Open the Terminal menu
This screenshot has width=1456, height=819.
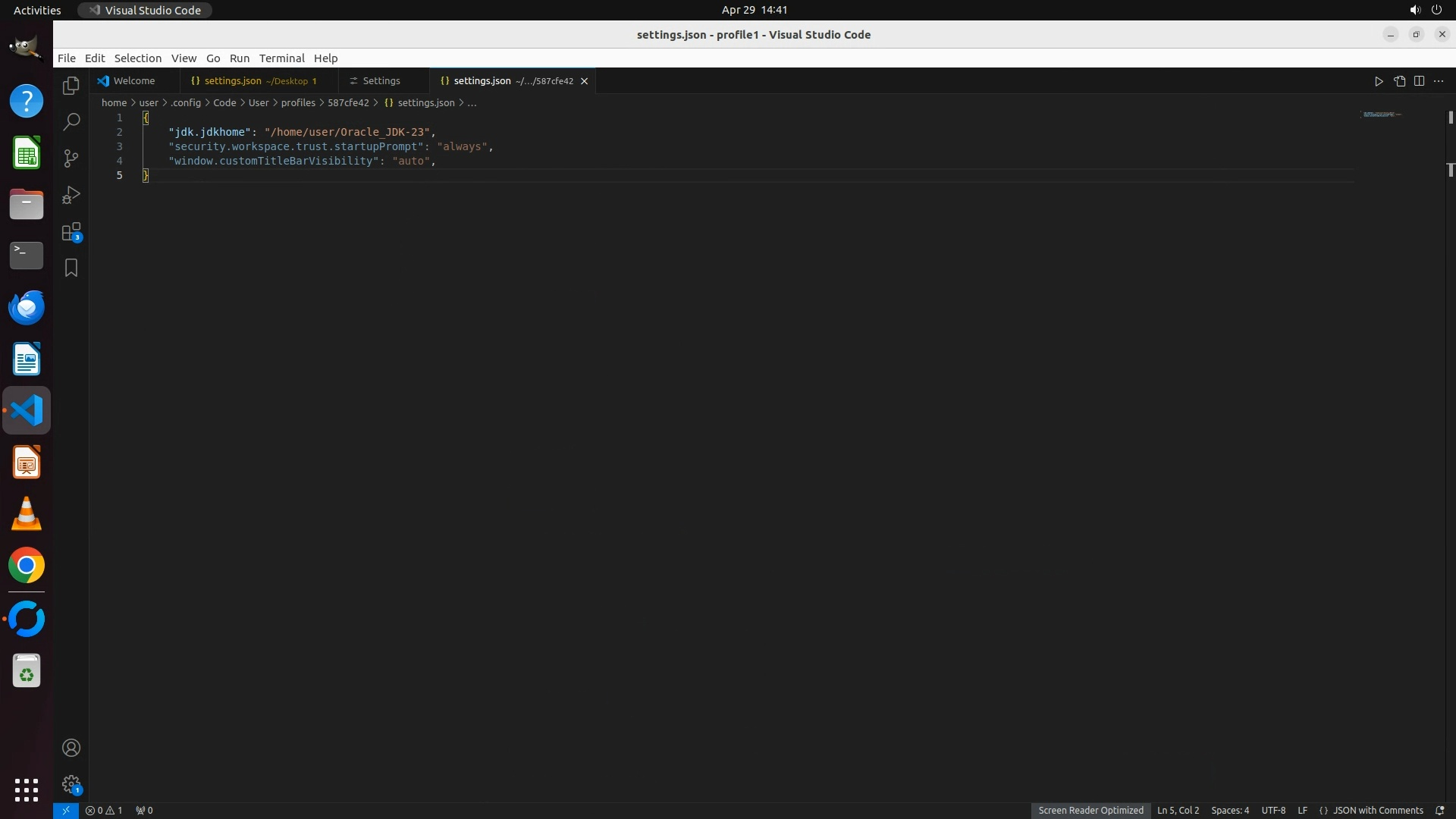281,58
